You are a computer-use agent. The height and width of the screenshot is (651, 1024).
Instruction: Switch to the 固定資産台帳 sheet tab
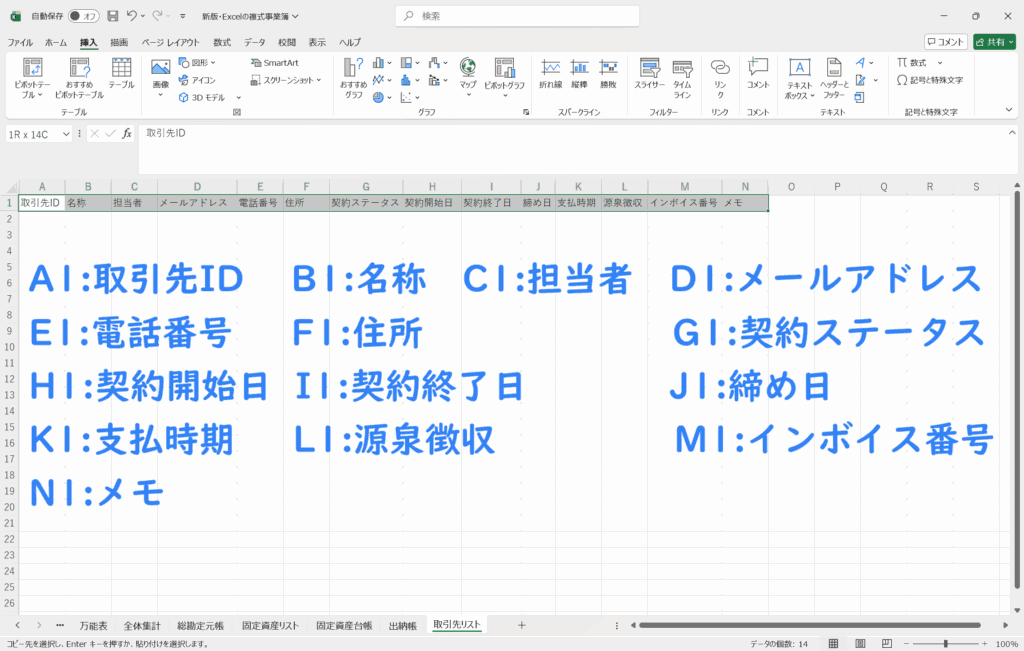tap(344, 625)
